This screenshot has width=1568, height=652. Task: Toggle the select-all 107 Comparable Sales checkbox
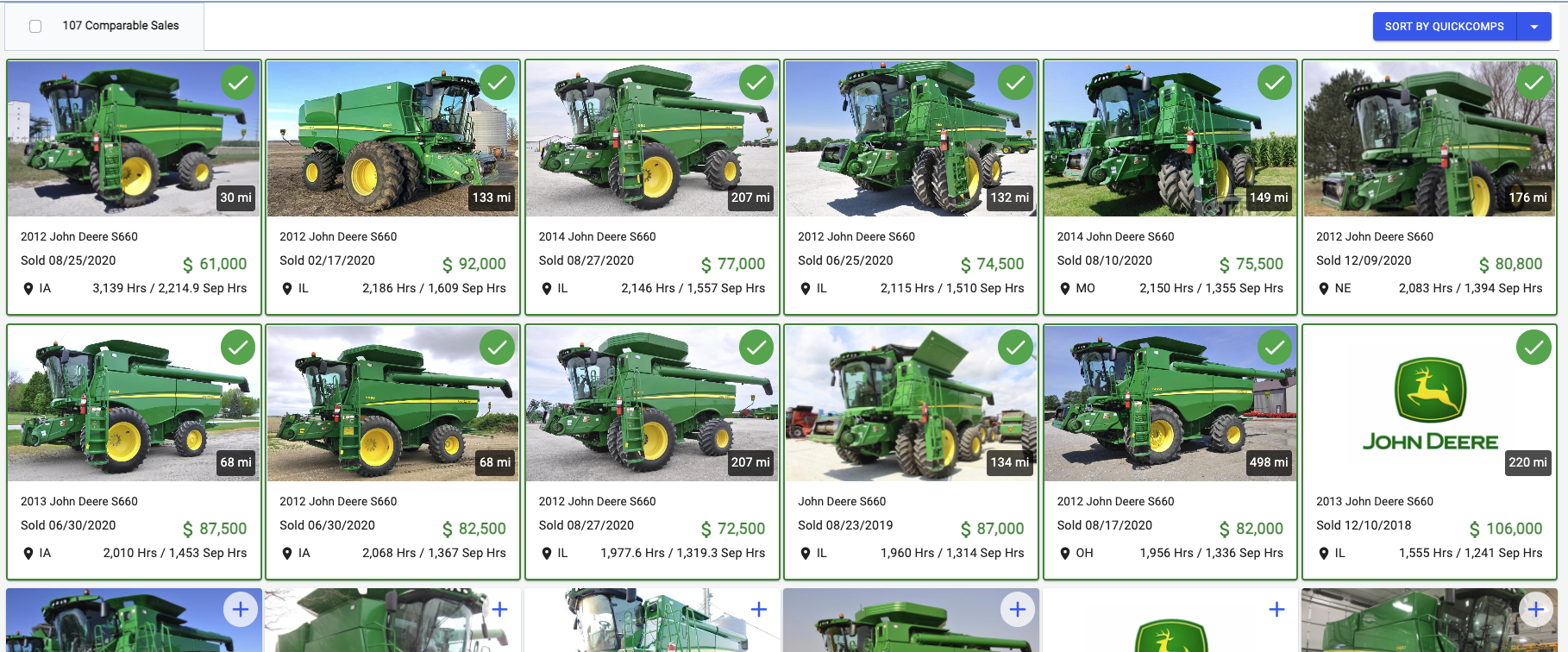click(35, 26)
